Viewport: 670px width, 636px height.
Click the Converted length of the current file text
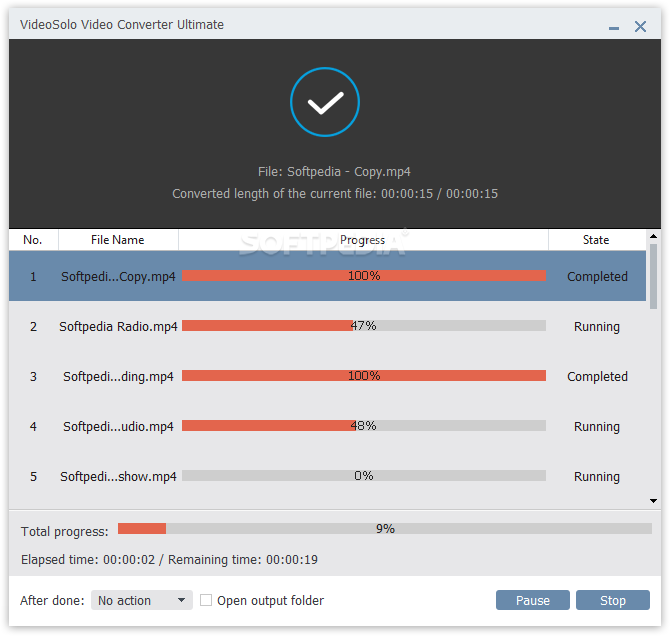335,194
